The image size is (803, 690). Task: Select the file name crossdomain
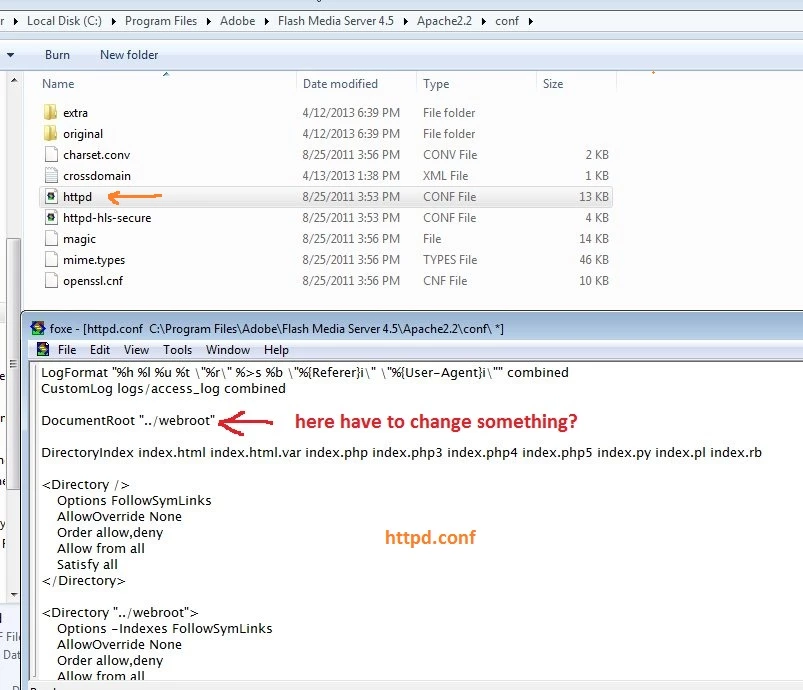click(x=97, y=176)
